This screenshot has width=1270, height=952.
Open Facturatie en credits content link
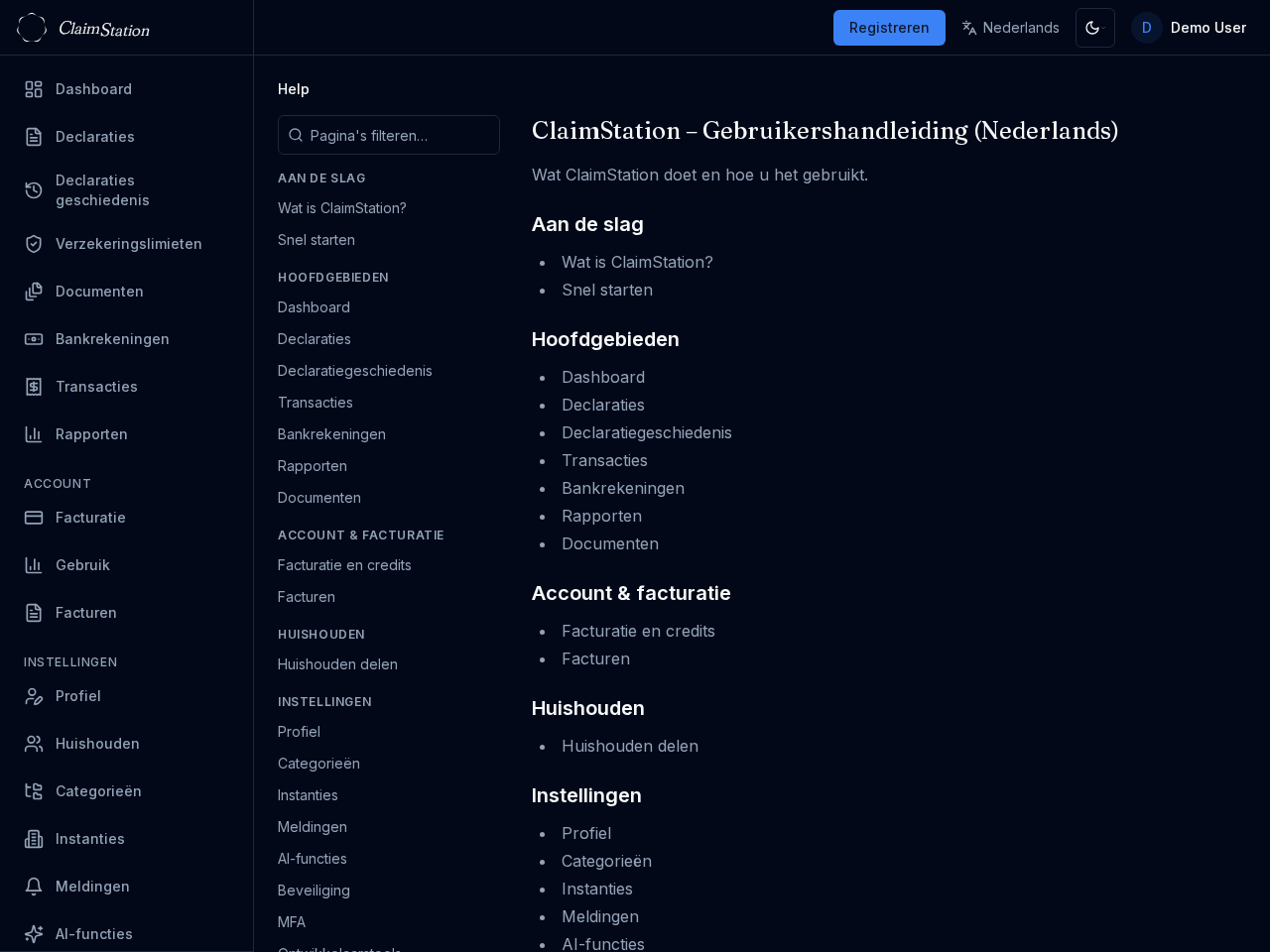[x=638, y=631]
